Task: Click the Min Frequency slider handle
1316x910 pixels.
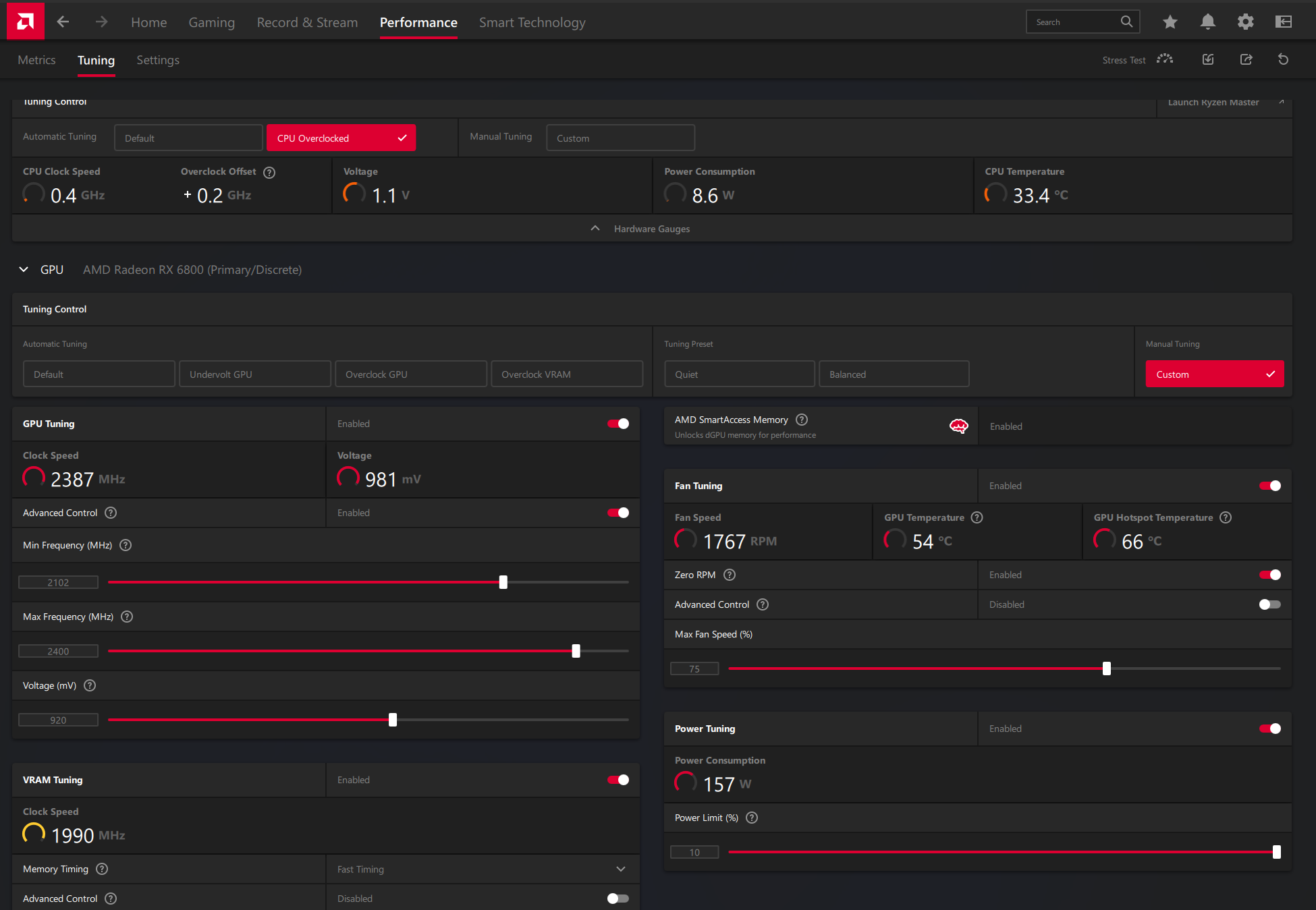Action: 503,582
